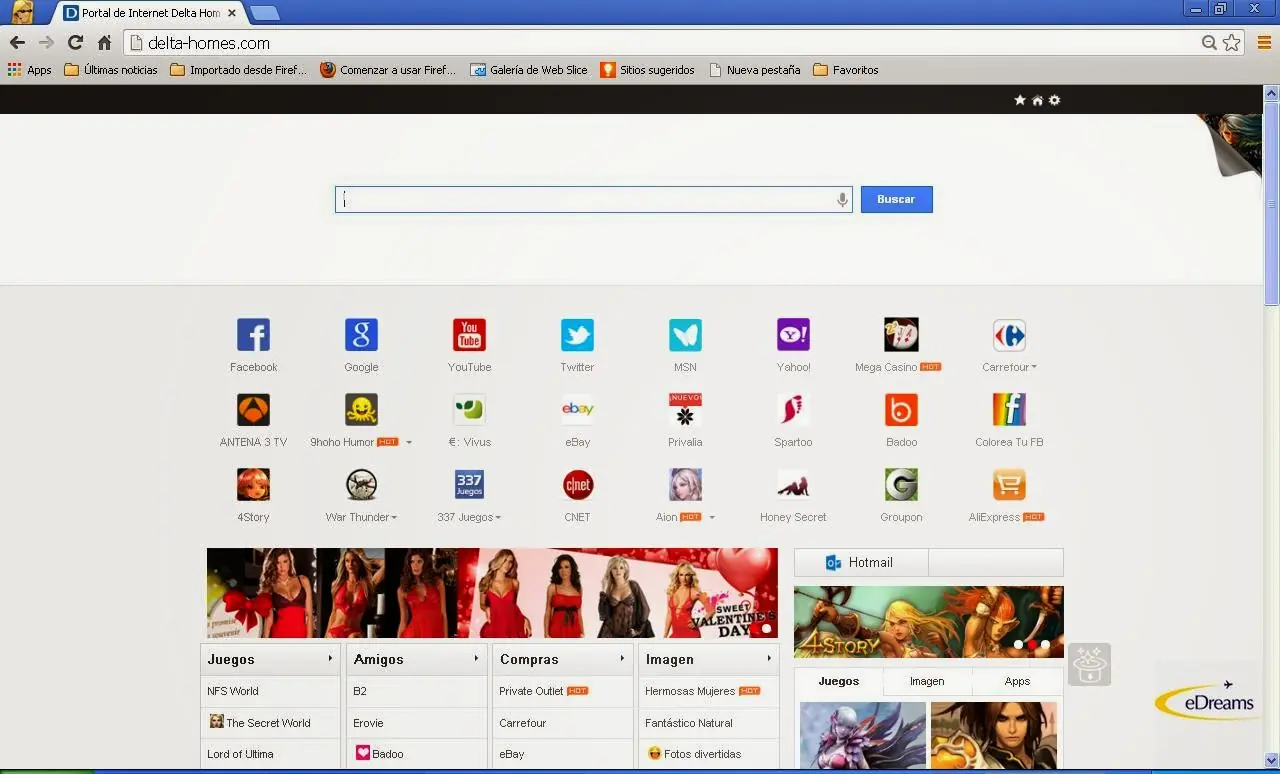This screenshot has width=1280, height=774.
Task: Select the Hotmail tab
Action: pos(861,562)
